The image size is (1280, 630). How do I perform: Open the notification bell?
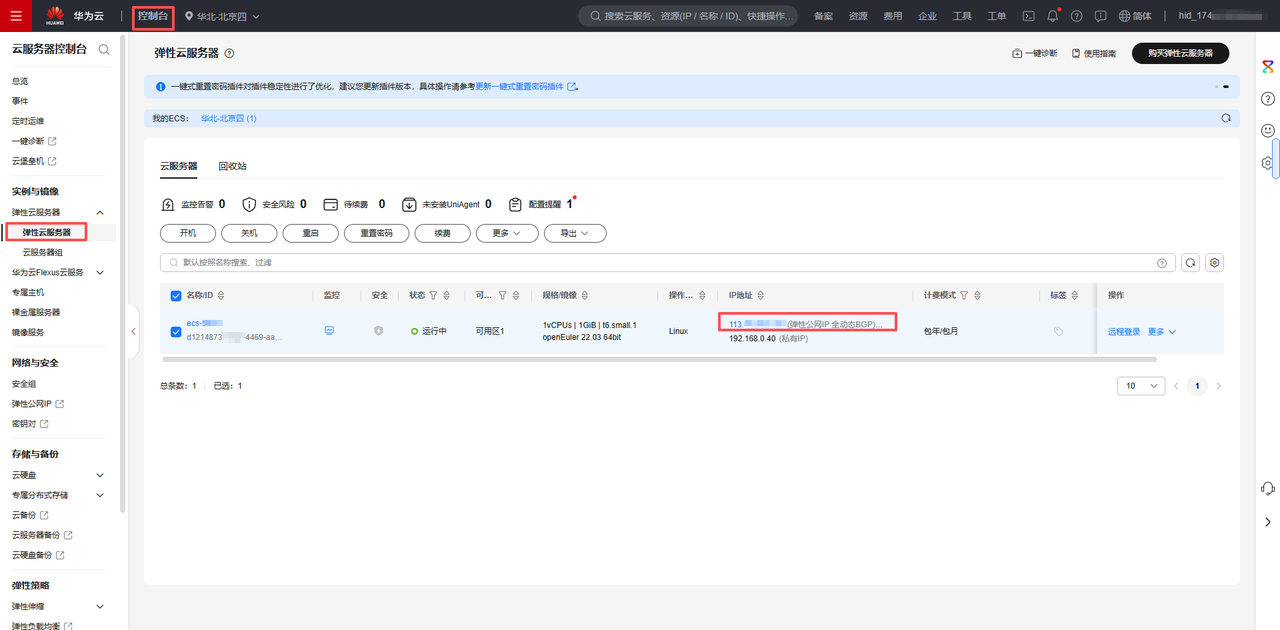pos(1052,16)
